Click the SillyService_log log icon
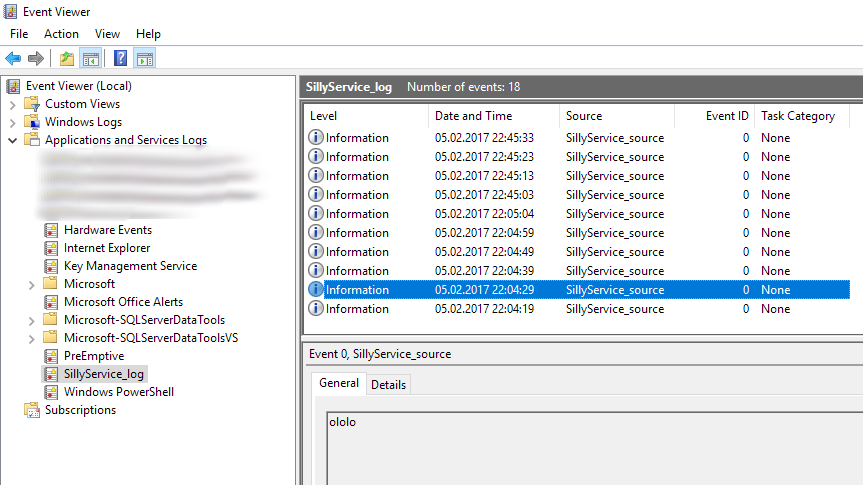 (51, 374)
